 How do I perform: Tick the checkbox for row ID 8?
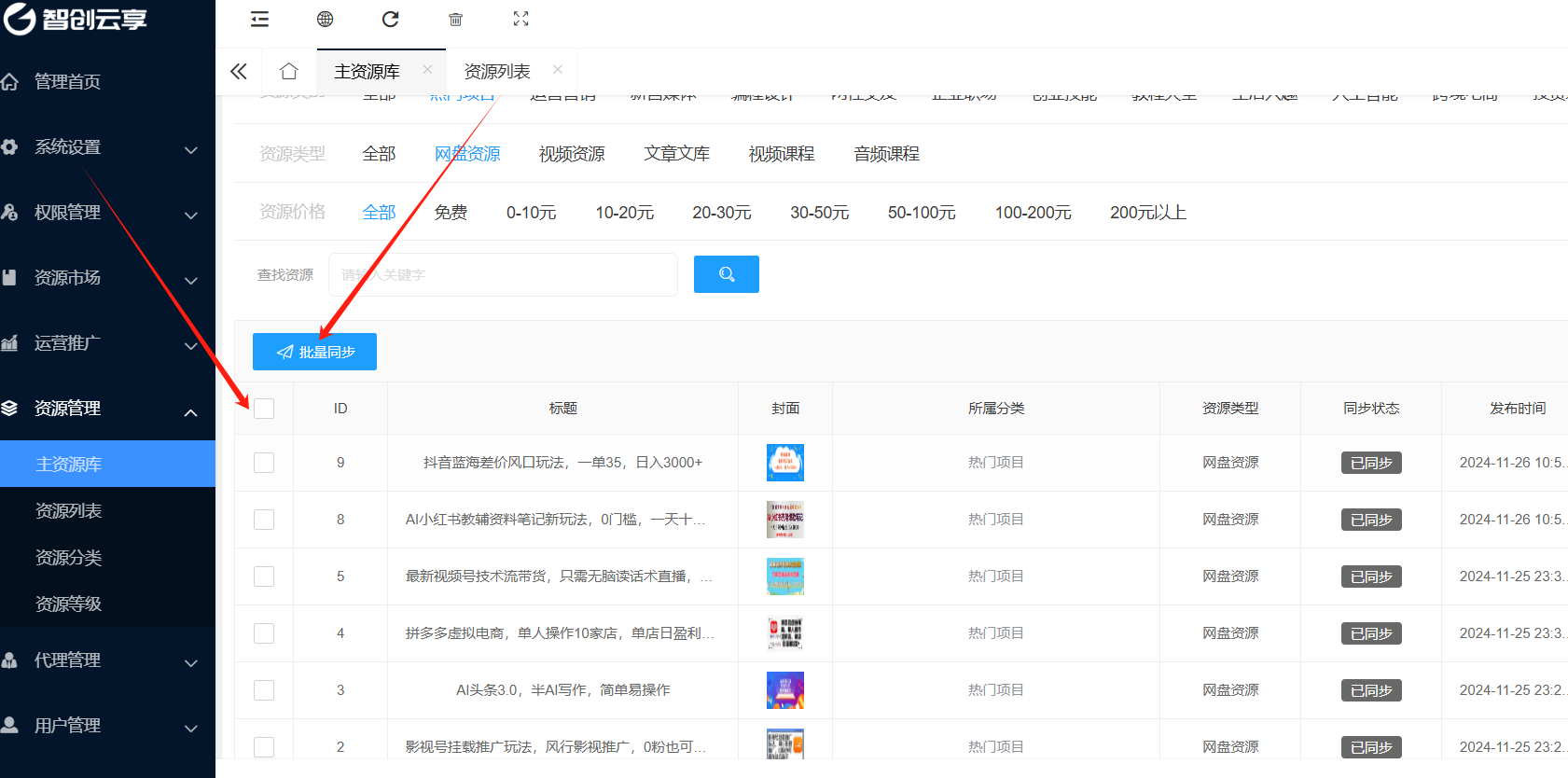pyautogui.click(x=264, y=520)
